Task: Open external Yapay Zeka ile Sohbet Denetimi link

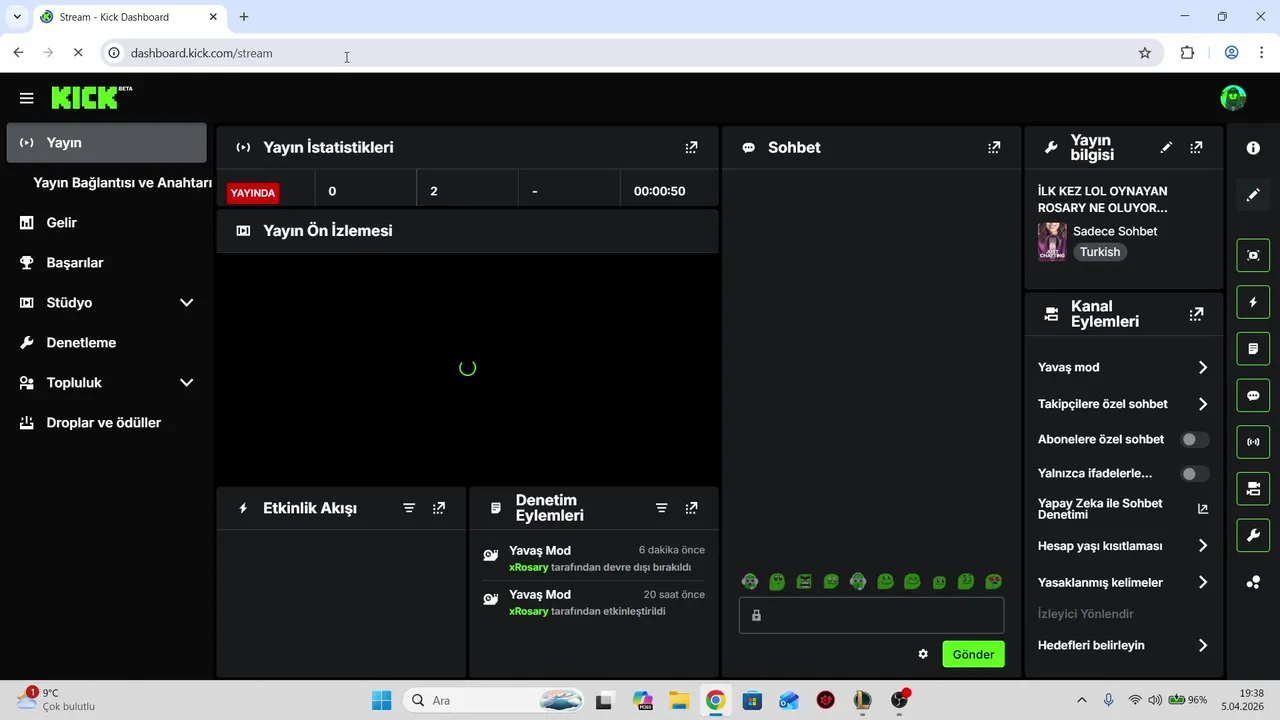Action: (x=1203, y=509)
